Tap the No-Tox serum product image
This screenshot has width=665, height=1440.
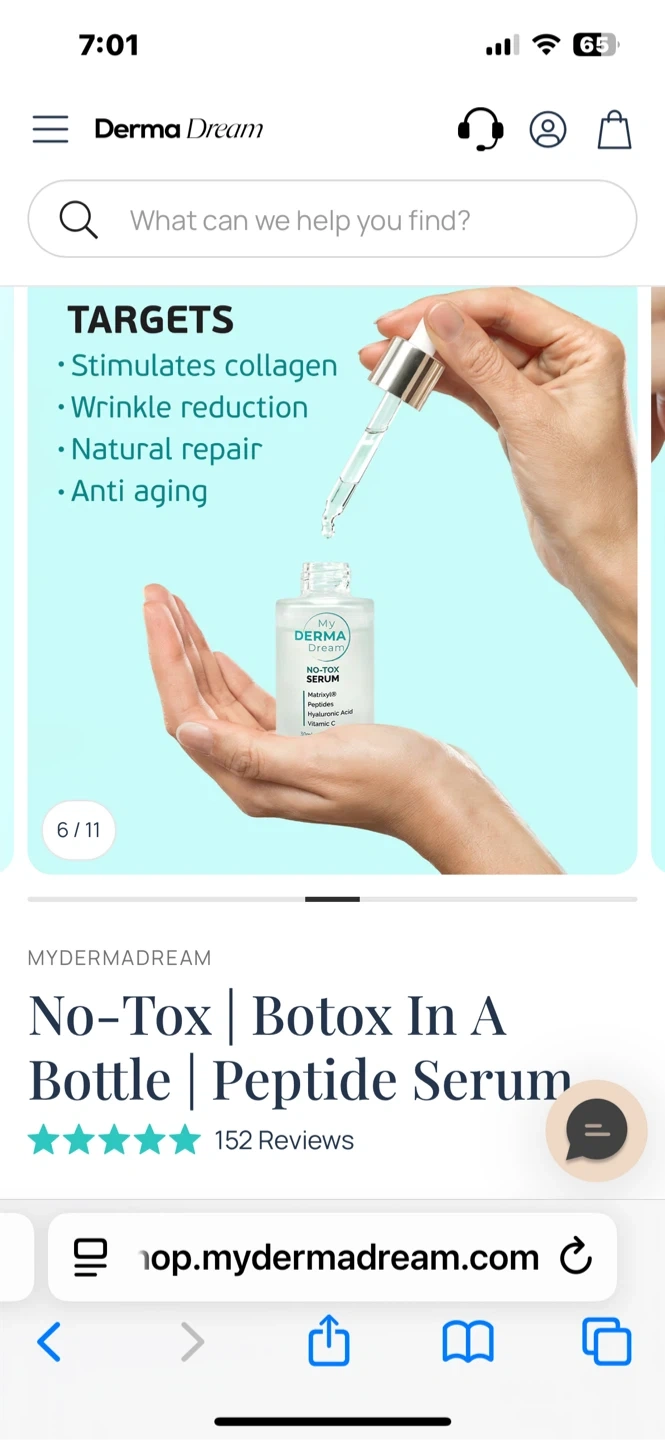(x=332, y=580)
